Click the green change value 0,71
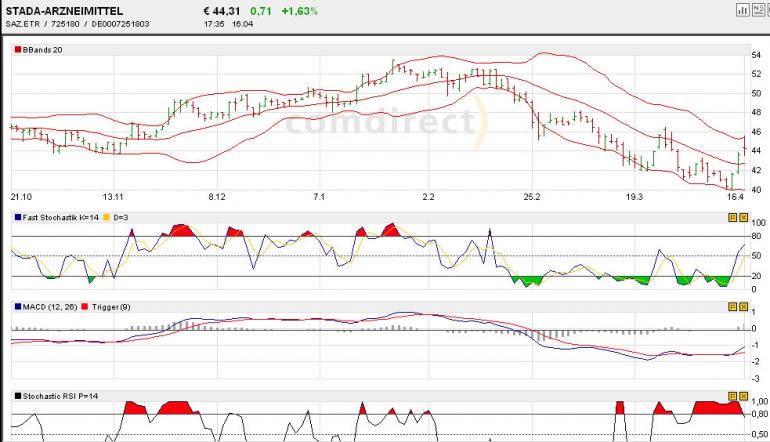Screen dimensions: 770x442 [261, 11]
